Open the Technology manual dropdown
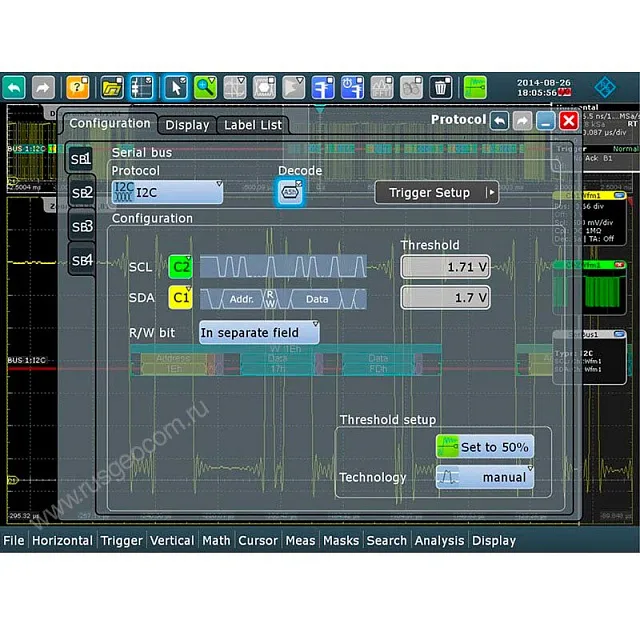The height and width of the screenshot is (640, 640). click(x=485, y=477)
